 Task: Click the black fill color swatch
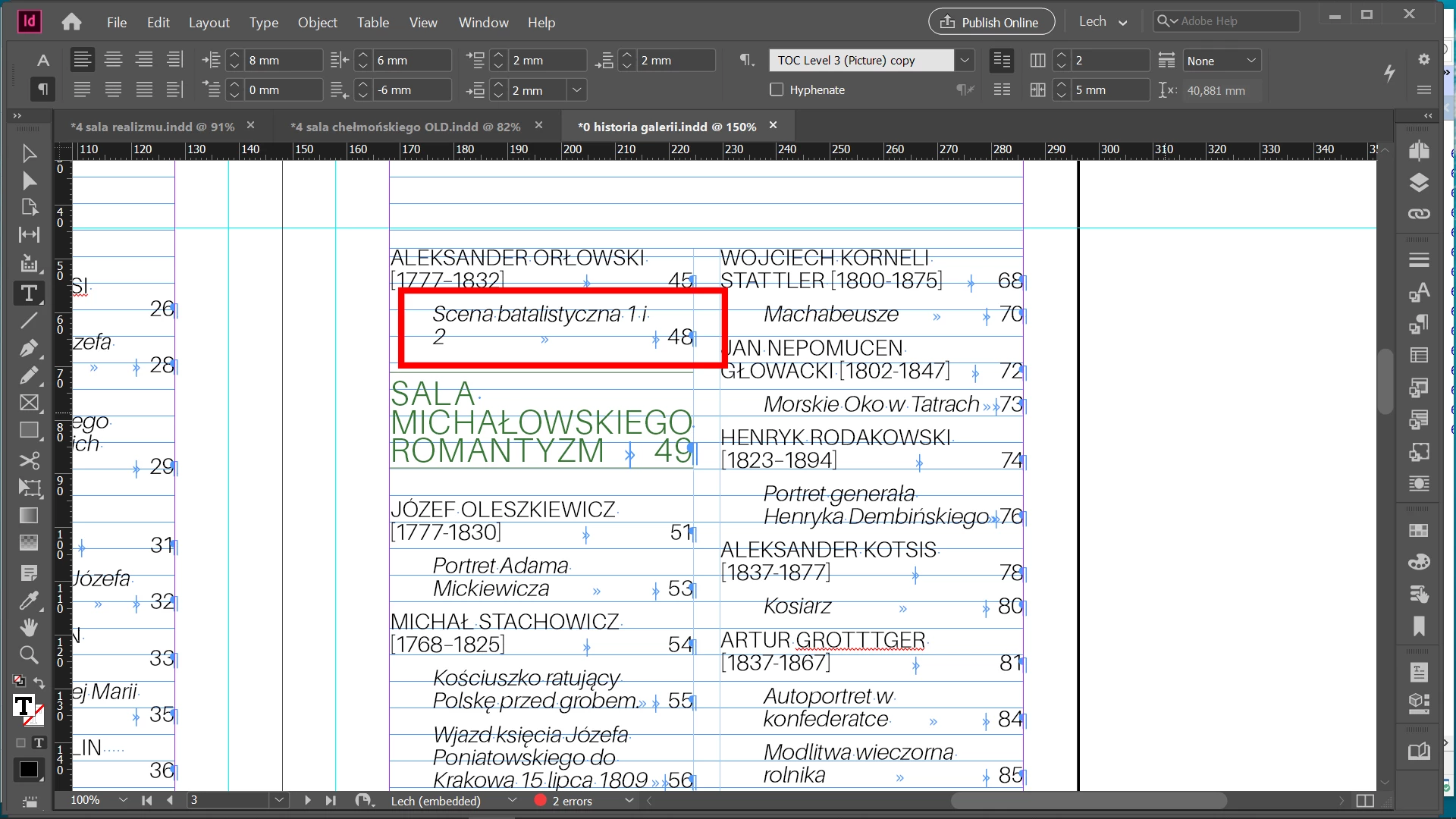point(28,770)
